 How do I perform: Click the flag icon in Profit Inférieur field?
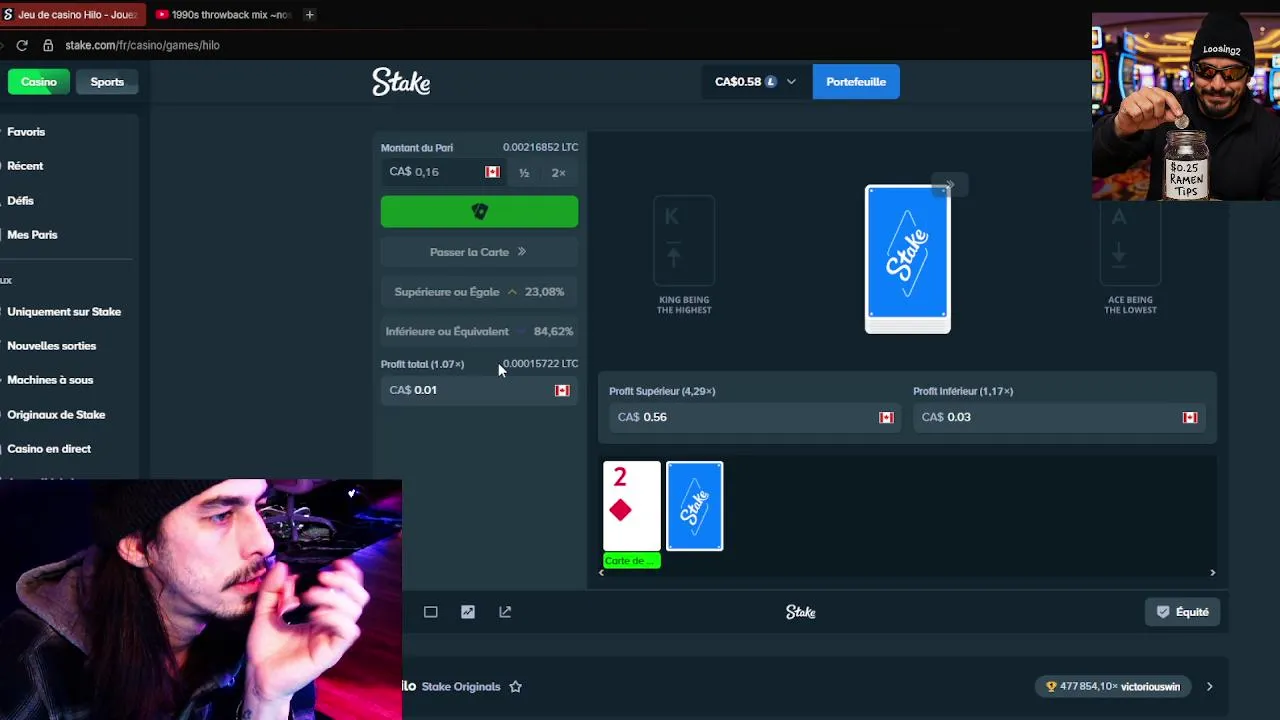pos(1190,417)
